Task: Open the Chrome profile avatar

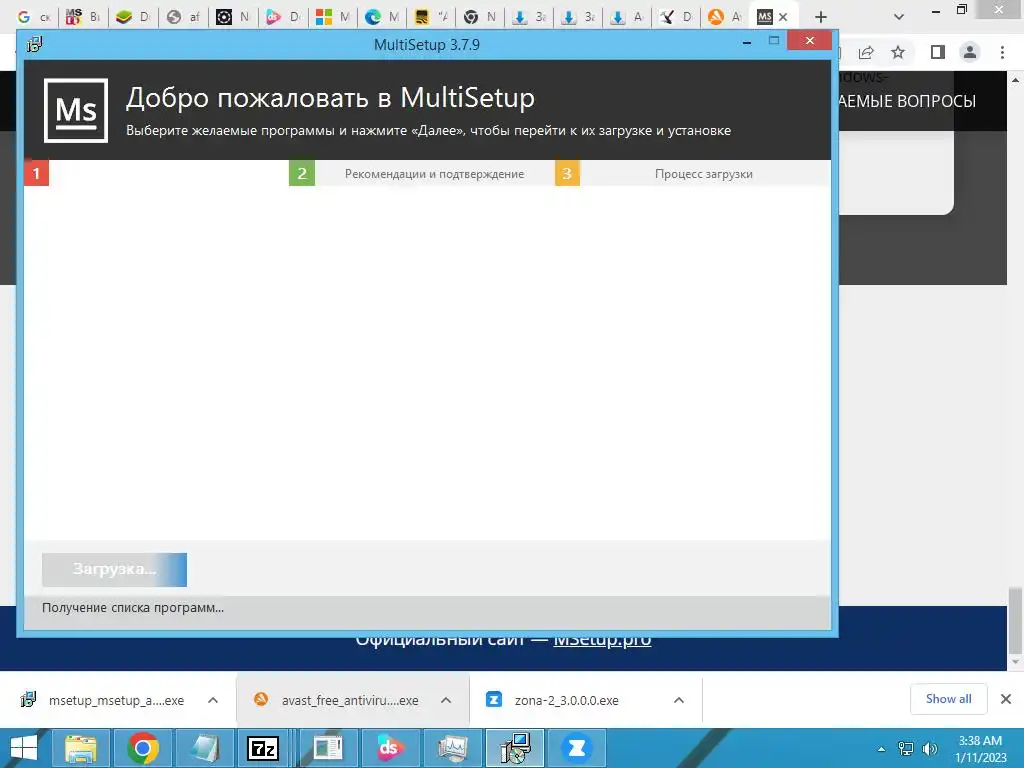Action: click(970, 52)
